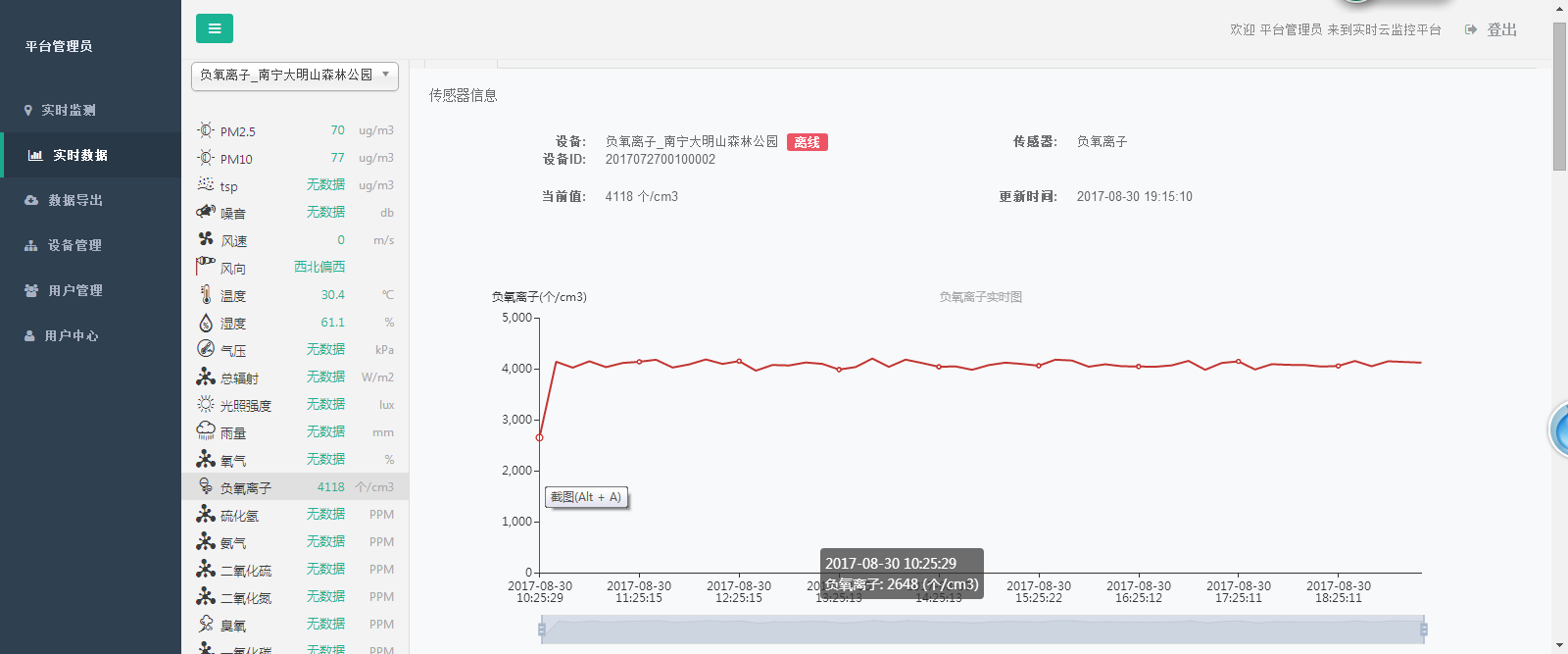This screenshot has width=1568, height=654.
Task: Navigate to 用户管理 page
Action: (74, 290)
